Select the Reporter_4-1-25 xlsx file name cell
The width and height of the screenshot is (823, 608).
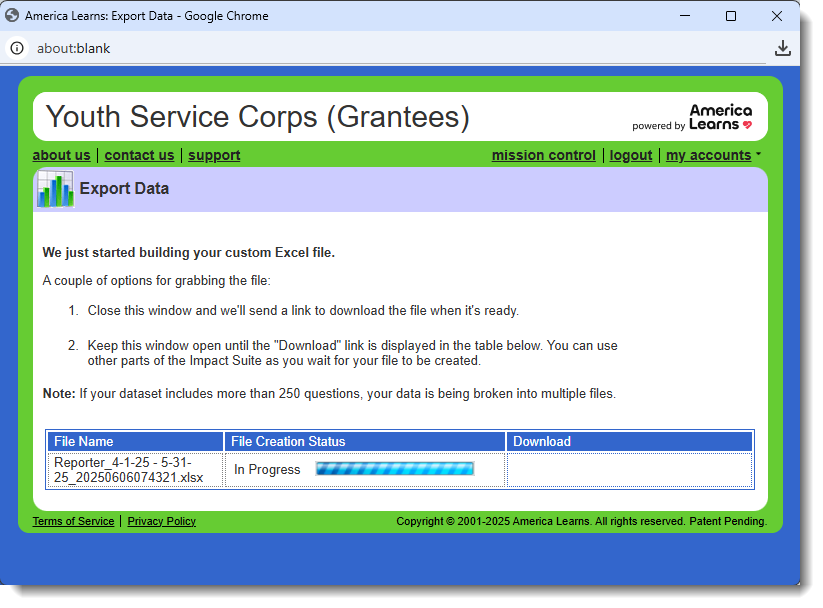click(135, 470)
